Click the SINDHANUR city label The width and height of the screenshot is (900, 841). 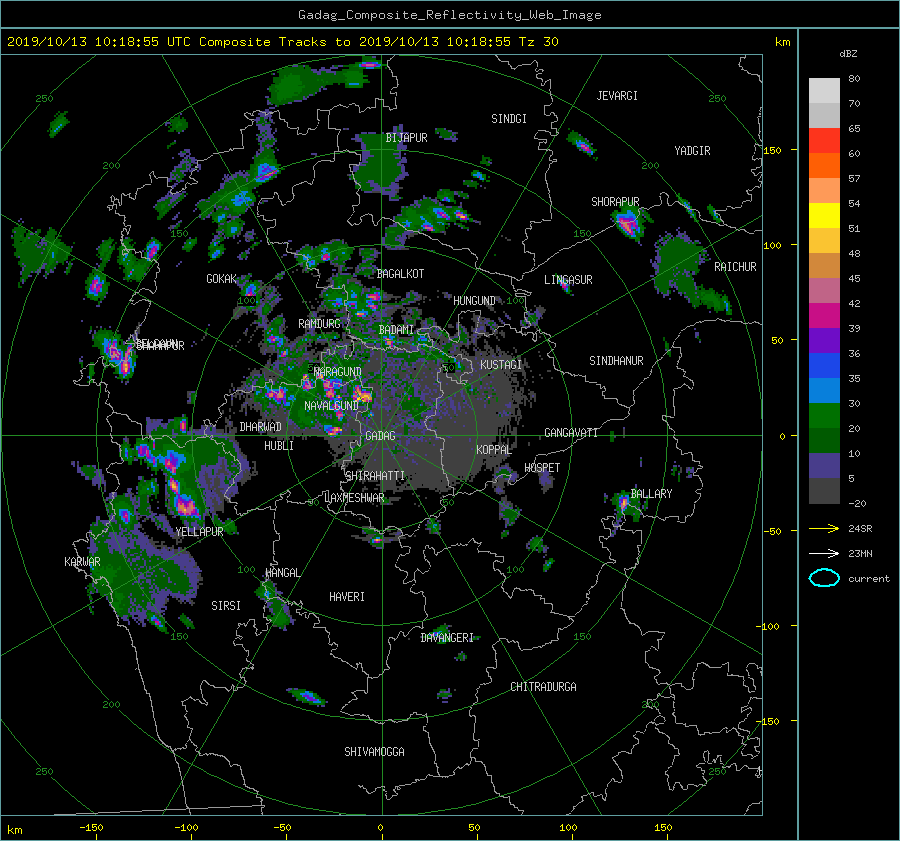pyautogui.click(x=616, y=361)
